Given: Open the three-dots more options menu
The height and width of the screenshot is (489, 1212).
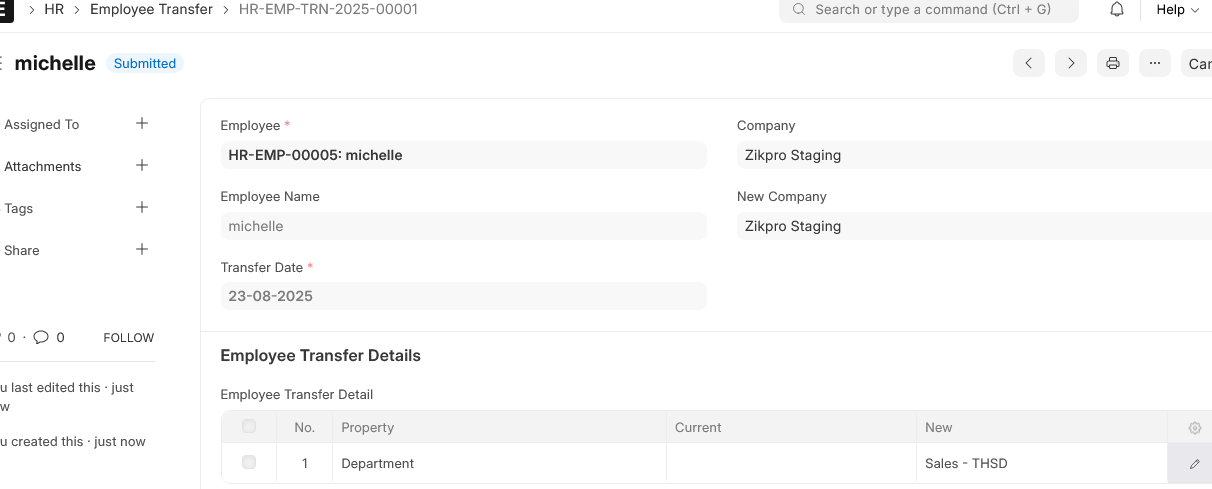Looking at the screenshot, I should pyautogui.click(x=1155, y=63).
